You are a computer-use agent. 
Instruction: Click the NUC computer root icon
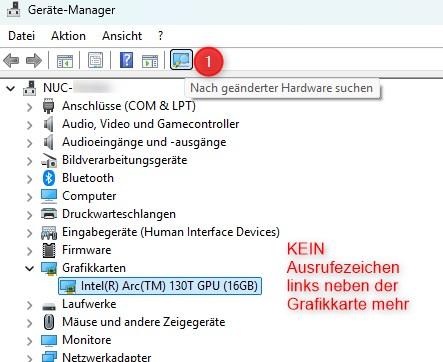tap(29, 88)
